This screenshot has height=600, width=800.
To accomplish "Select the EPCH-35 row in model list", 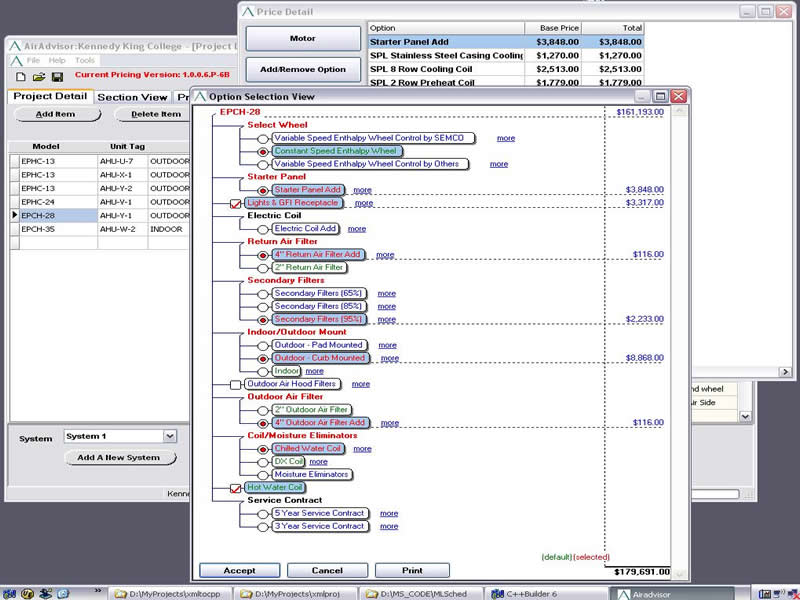I will coord(38,229).
